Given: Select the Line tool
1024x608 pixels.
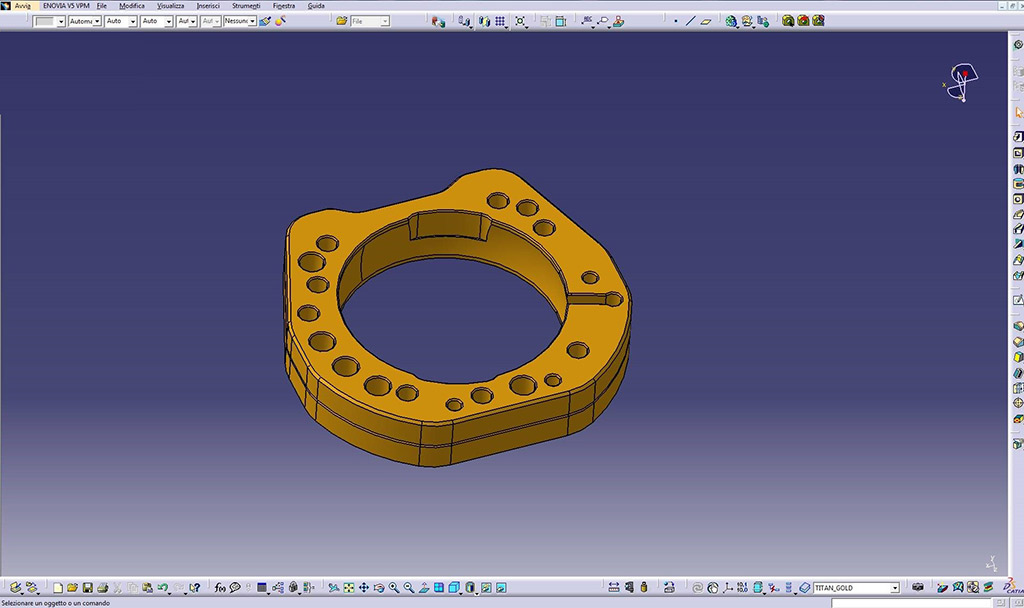Looking at the screenshot, I should (691, 22).
